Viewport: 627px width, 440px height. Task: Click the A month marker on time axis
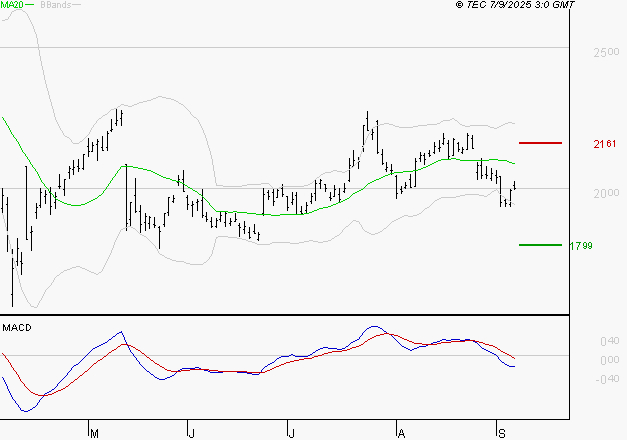(400, 434)
